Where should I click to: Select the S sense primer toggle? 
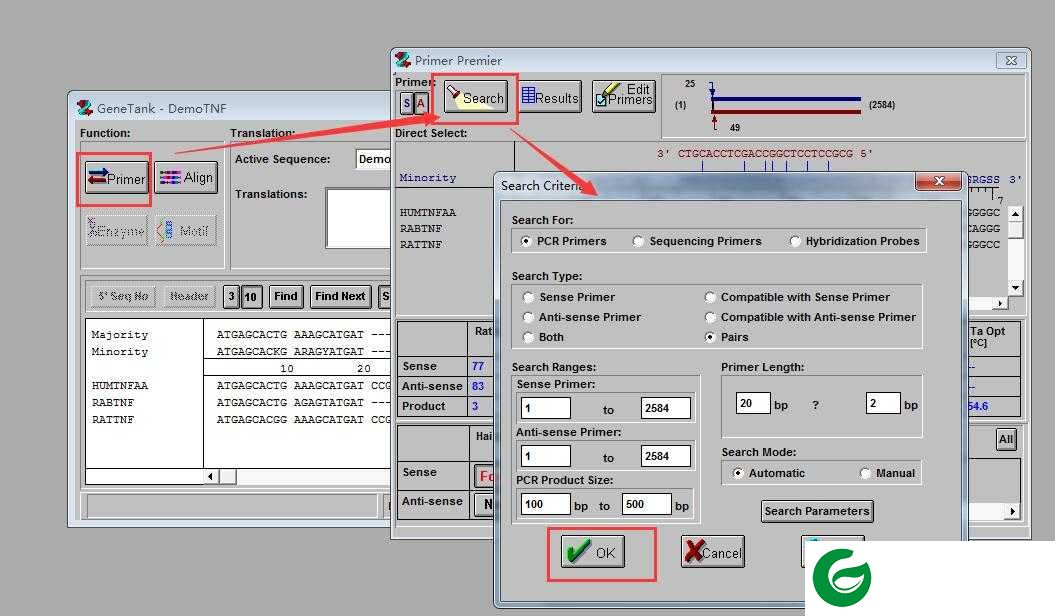(x=406, y=103)
